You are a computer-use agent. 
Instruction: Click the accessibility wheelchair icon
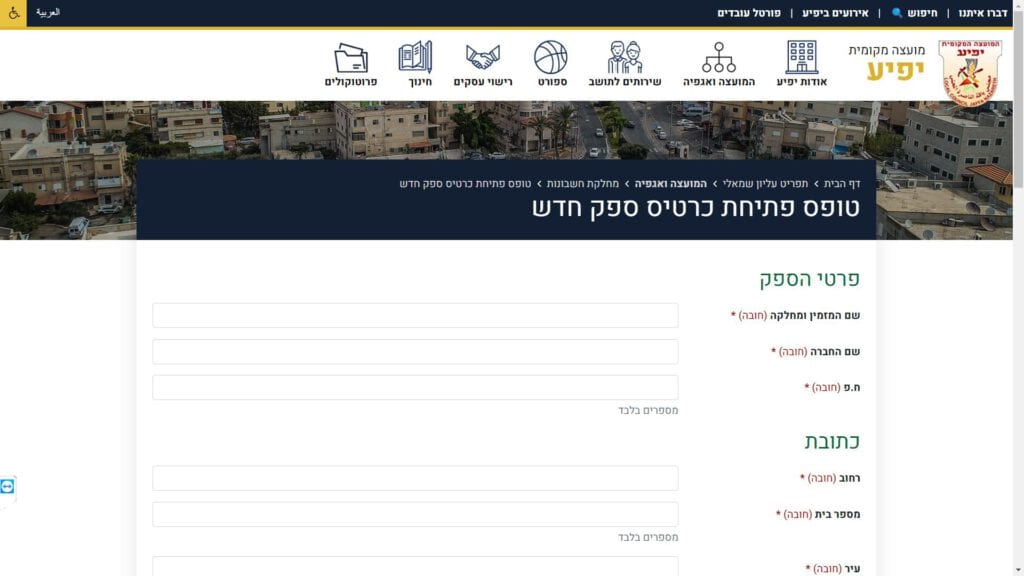[x=13, y=14]
